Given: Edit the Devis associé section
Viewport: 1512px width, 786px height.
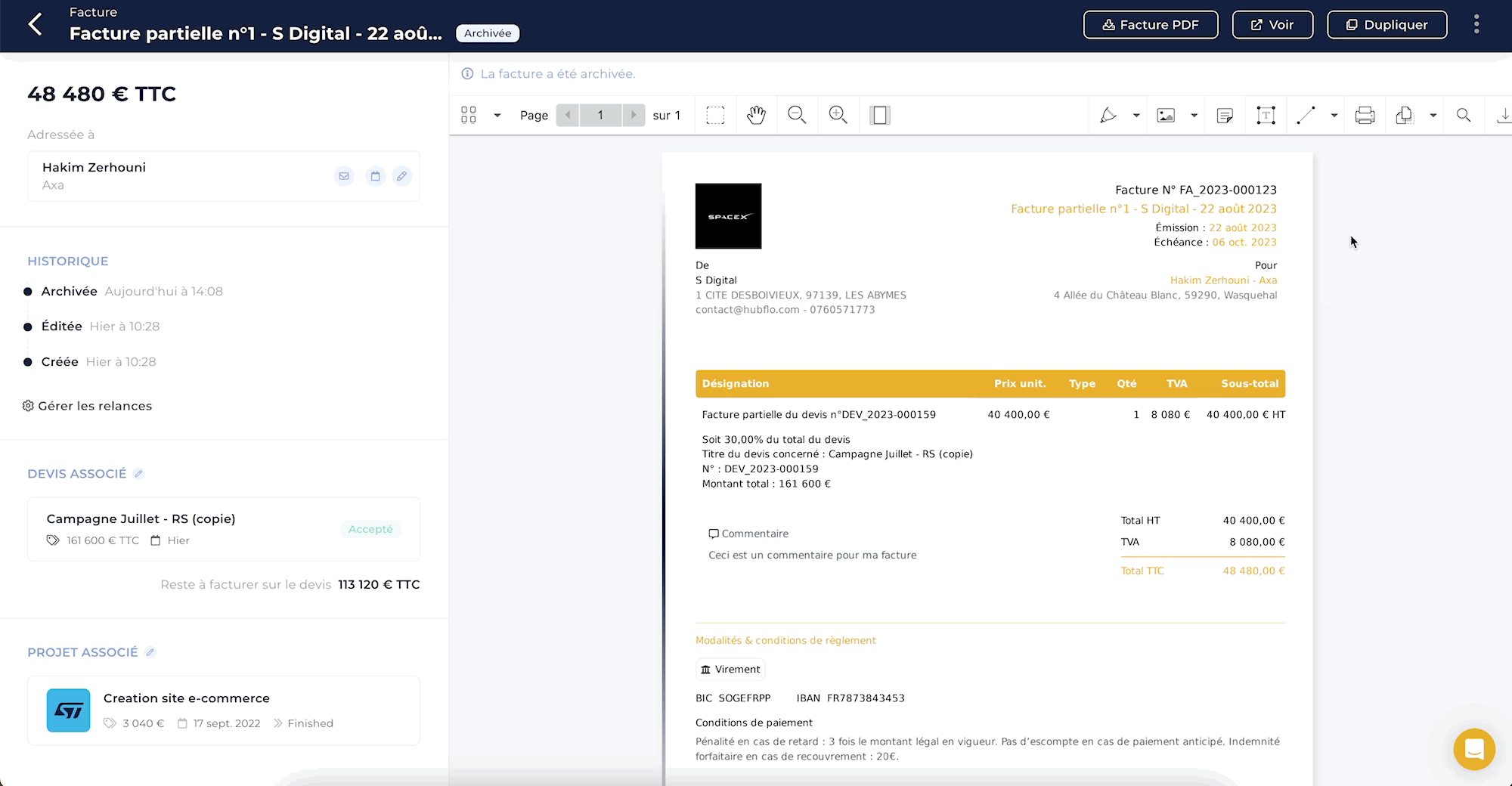Looking at the screenshot, I should point(138,474).
